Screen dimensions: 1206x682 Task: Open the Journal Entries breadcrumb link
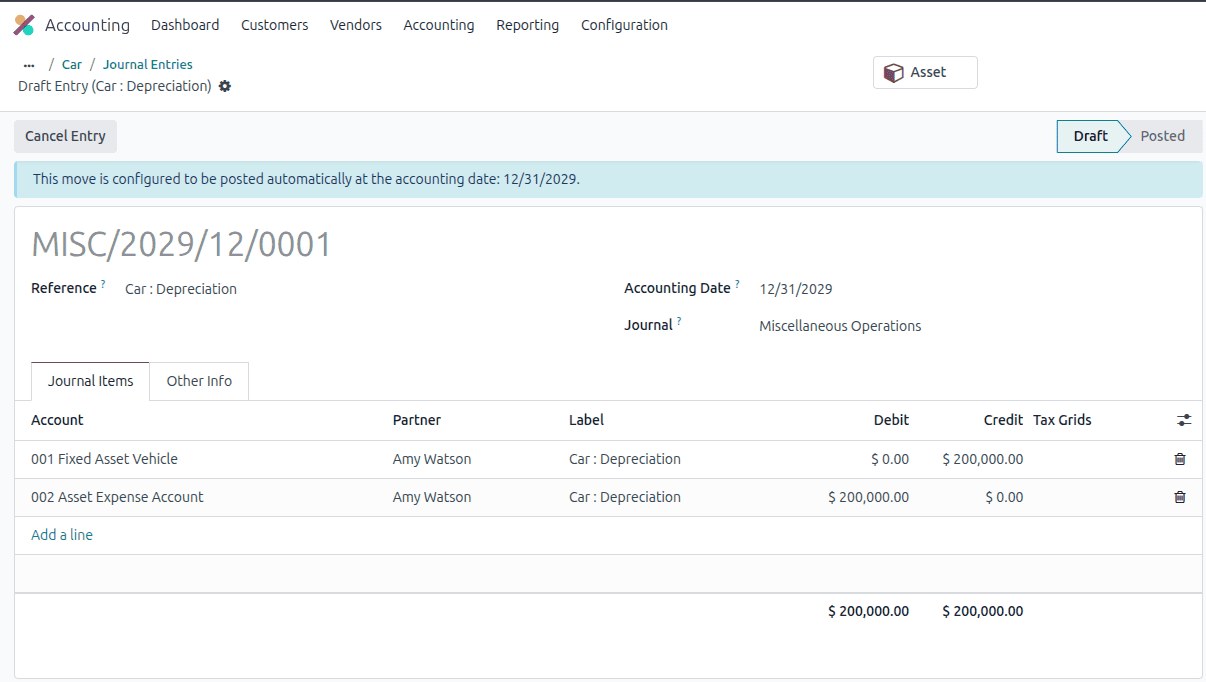click(x=147, y=64)
